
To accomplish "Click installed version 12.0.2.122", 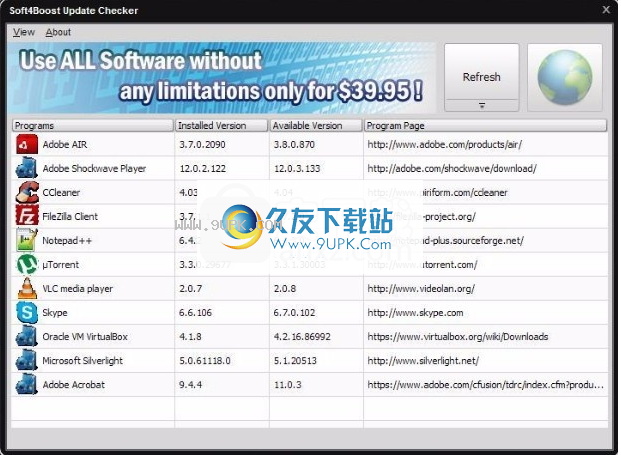I will (x=203, y=169).
